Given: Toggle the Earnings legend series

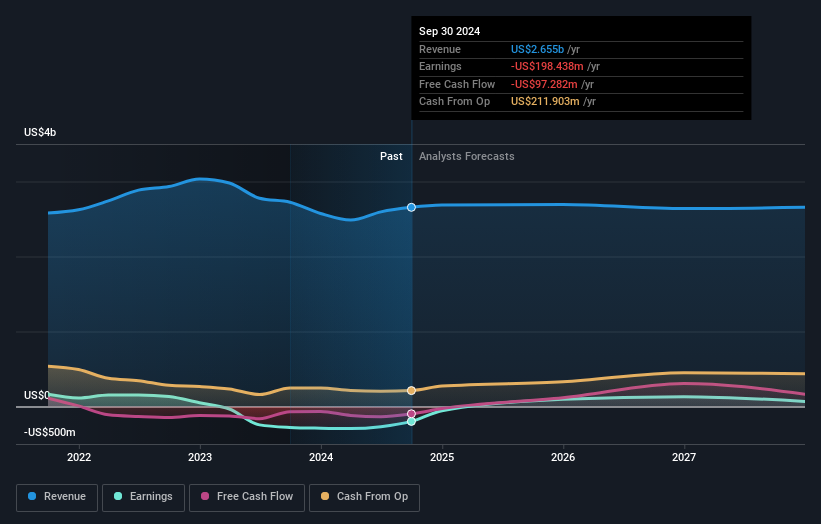Looking at the screenshot, I should 143,497.
